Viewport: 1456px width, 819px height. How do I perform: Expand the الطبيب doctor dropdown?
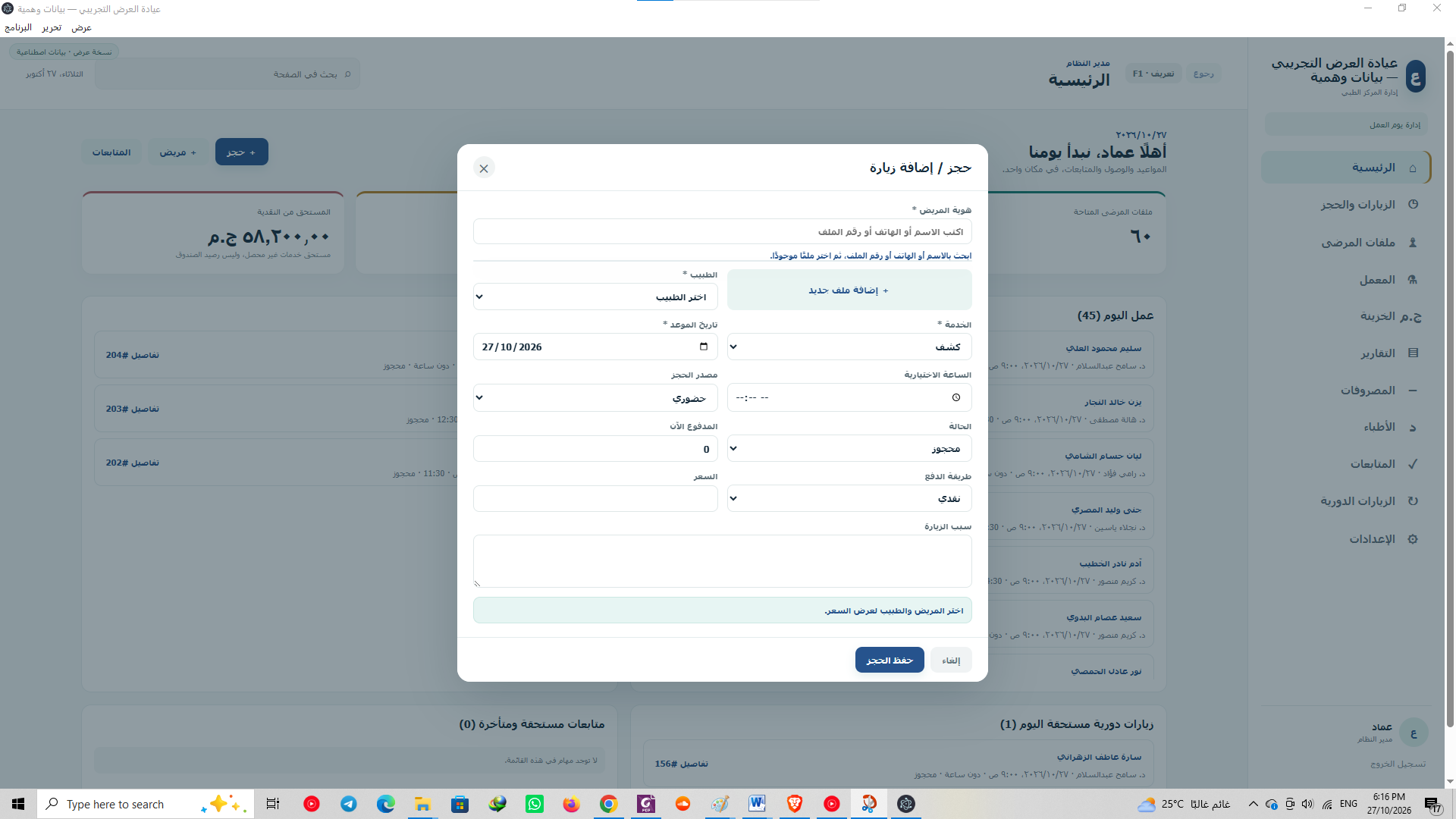pos(595,297)
